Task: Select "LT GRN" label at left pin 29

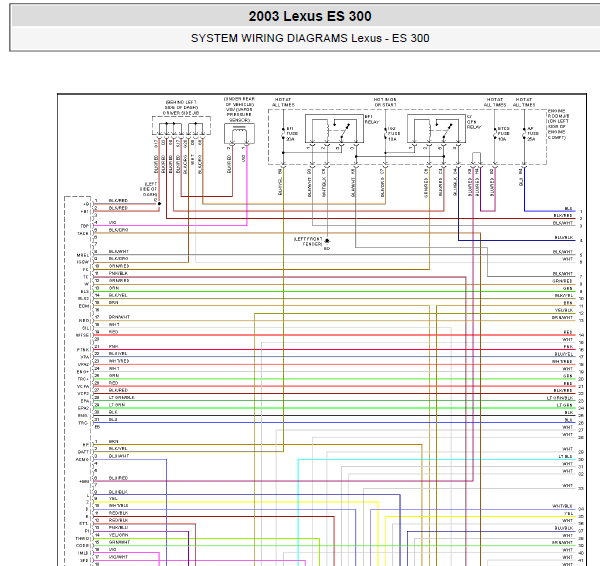Action: pos(117,405)
